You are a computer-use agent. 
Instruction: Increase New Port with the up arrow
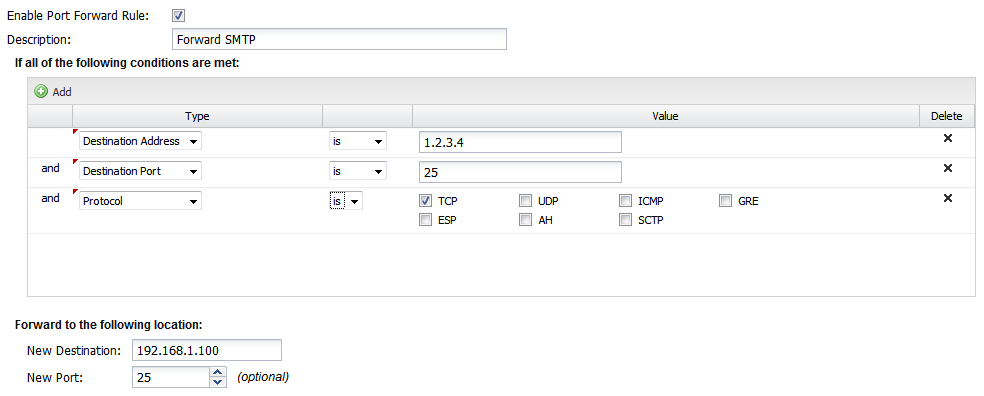pos(218,373)
